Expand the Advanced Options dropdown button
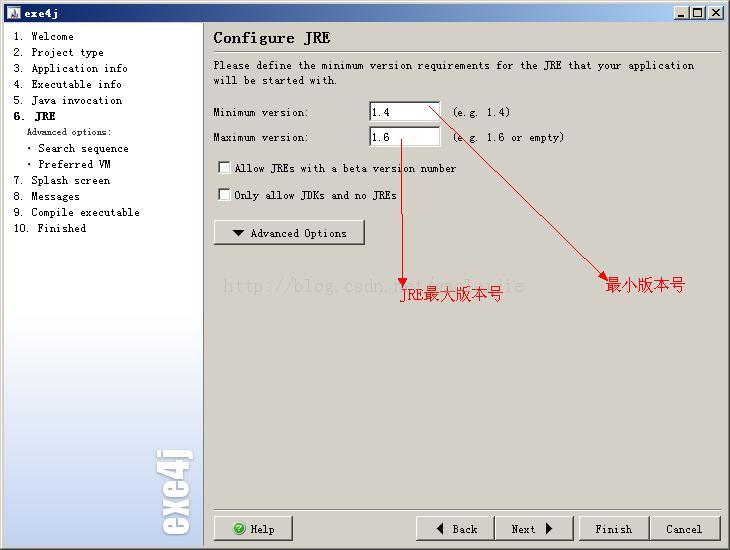The height and width of the screenshot is (550, 730). point(289,232)
